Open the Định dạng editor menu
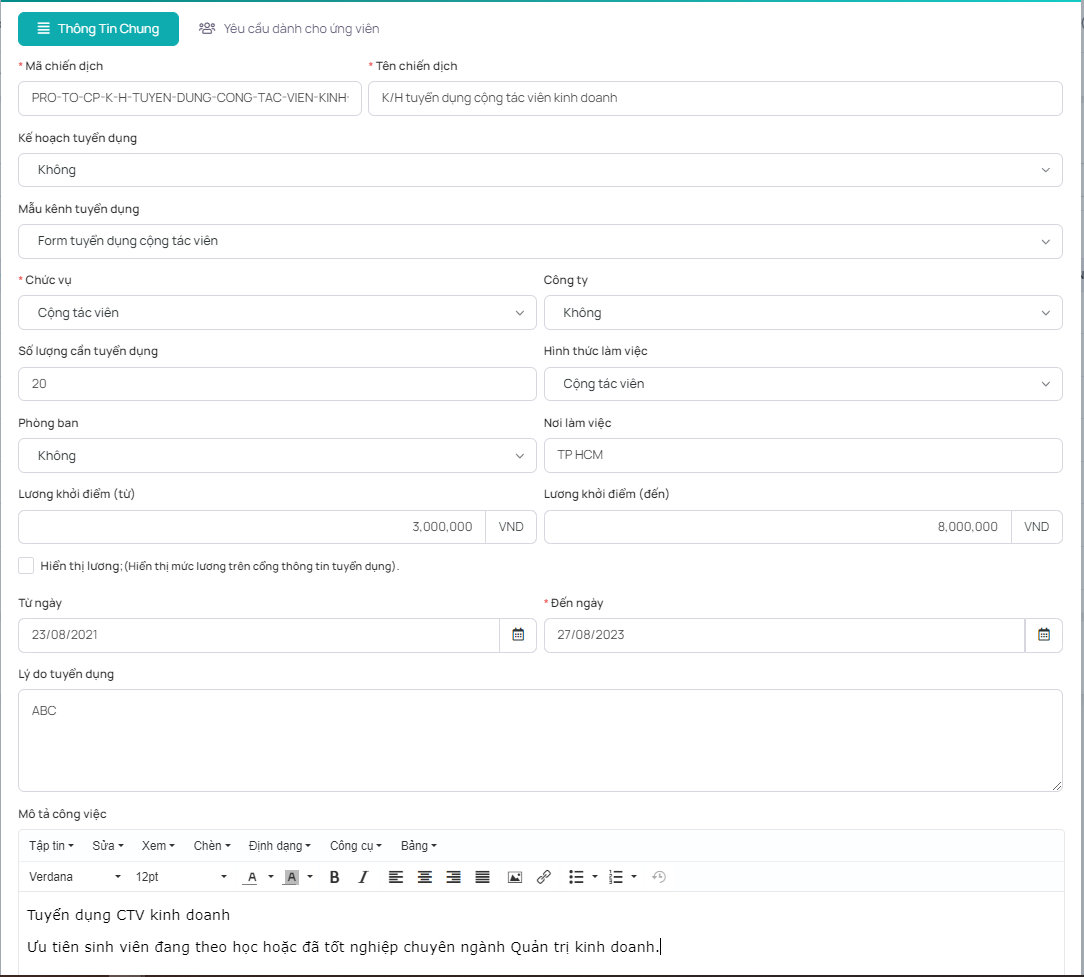1084x977 pixels. (x=279, y=846)
